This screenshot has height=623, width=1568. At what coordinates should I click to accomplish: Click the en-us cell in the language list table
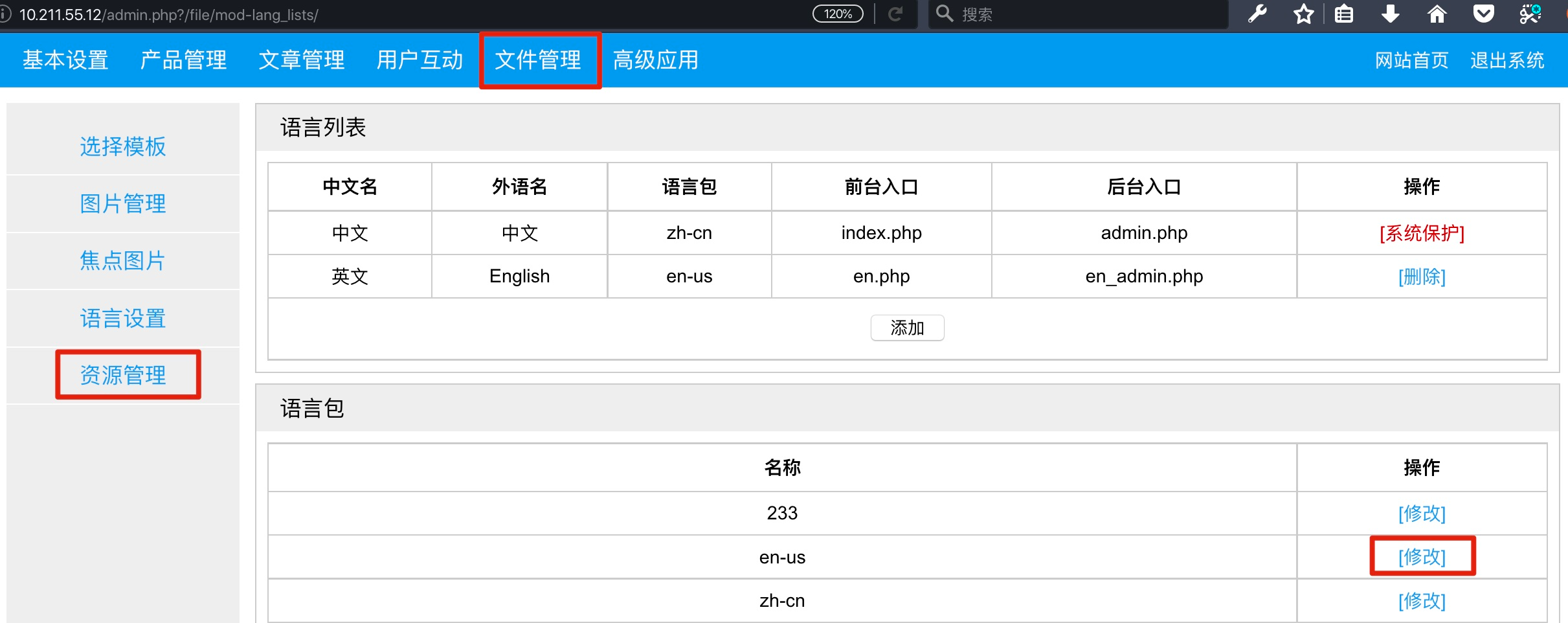pos(689,277)
